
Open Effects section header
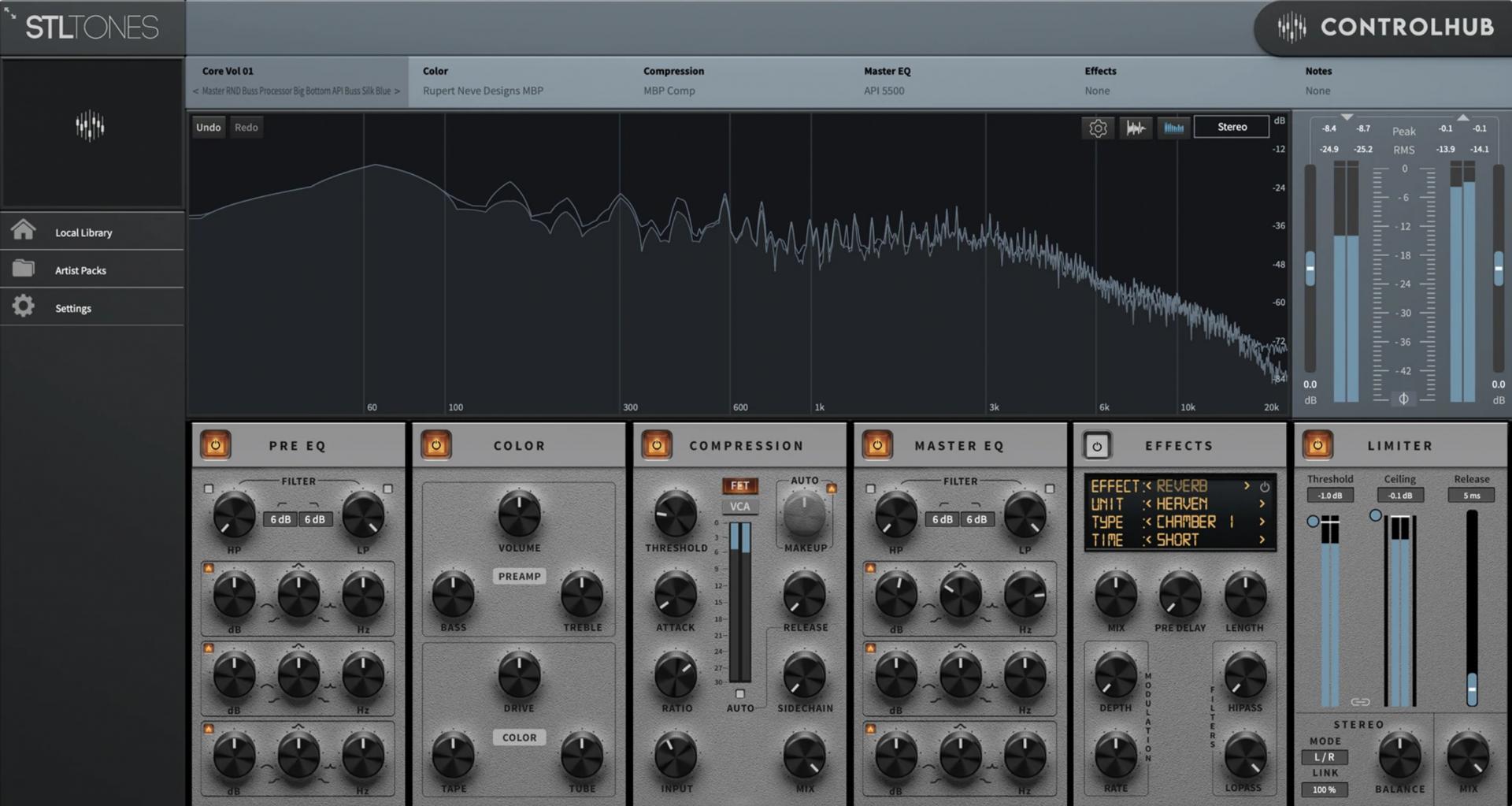tap(1100, 71)
